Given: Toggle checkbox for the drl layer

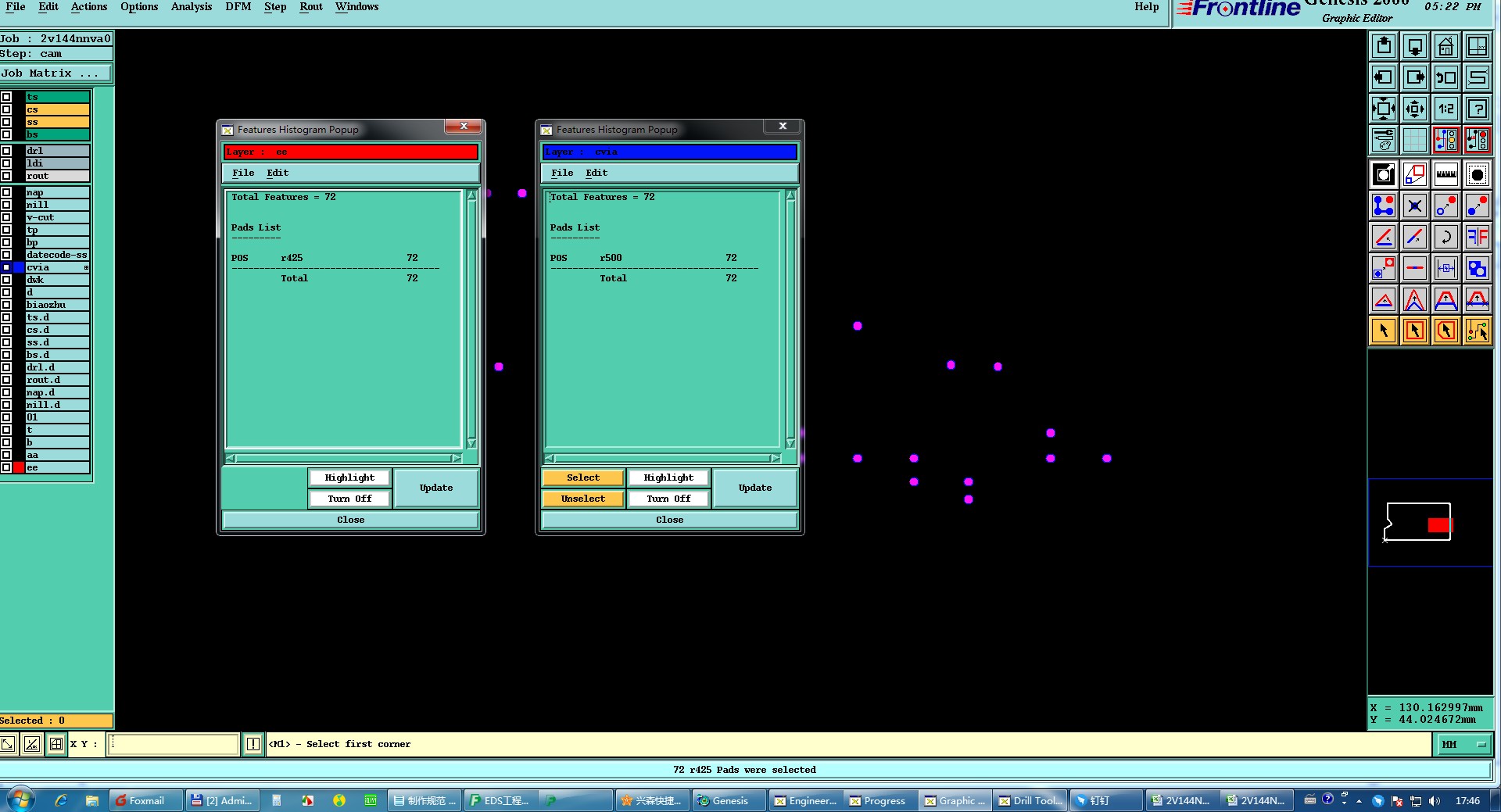Looking at the screenshot, I should (6, 151).
